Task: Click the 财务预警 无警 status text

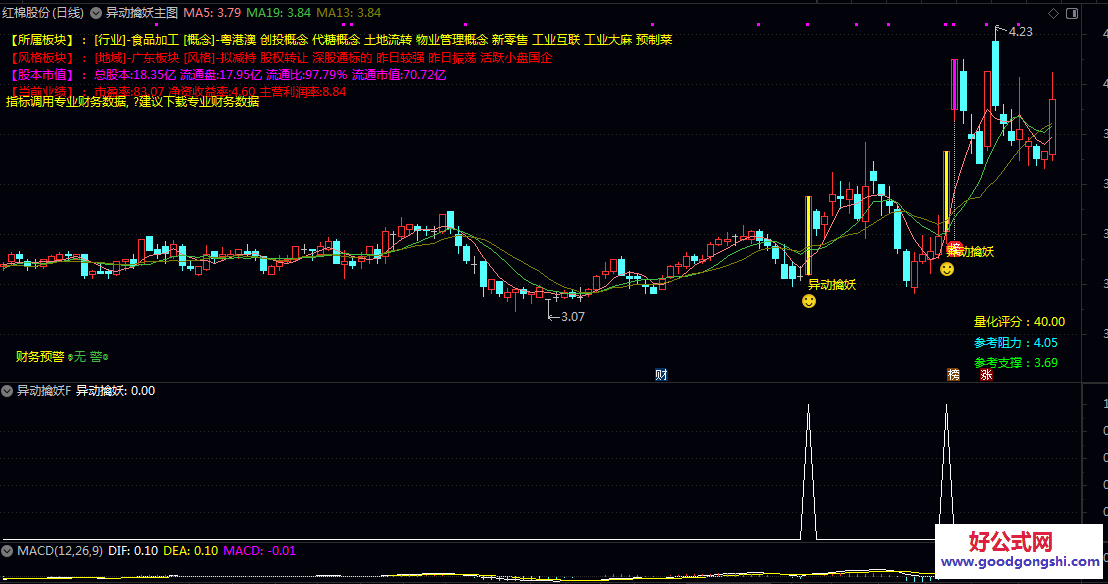Action: tap(61, 357)
